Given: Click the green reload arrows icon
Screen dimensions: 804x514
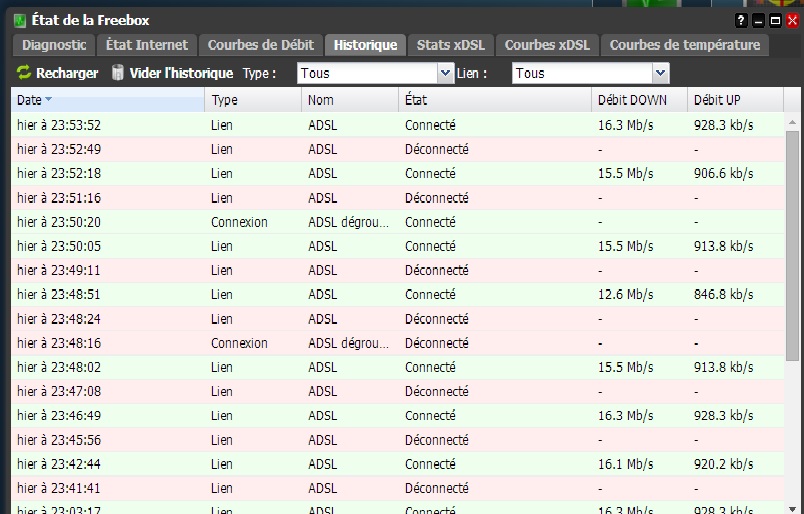Looking at the screenshot, I should (24, 73).
